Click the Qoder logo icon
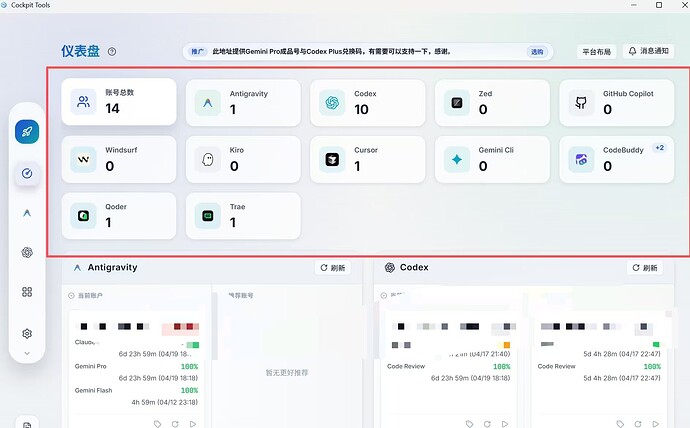 click(83, 216)
